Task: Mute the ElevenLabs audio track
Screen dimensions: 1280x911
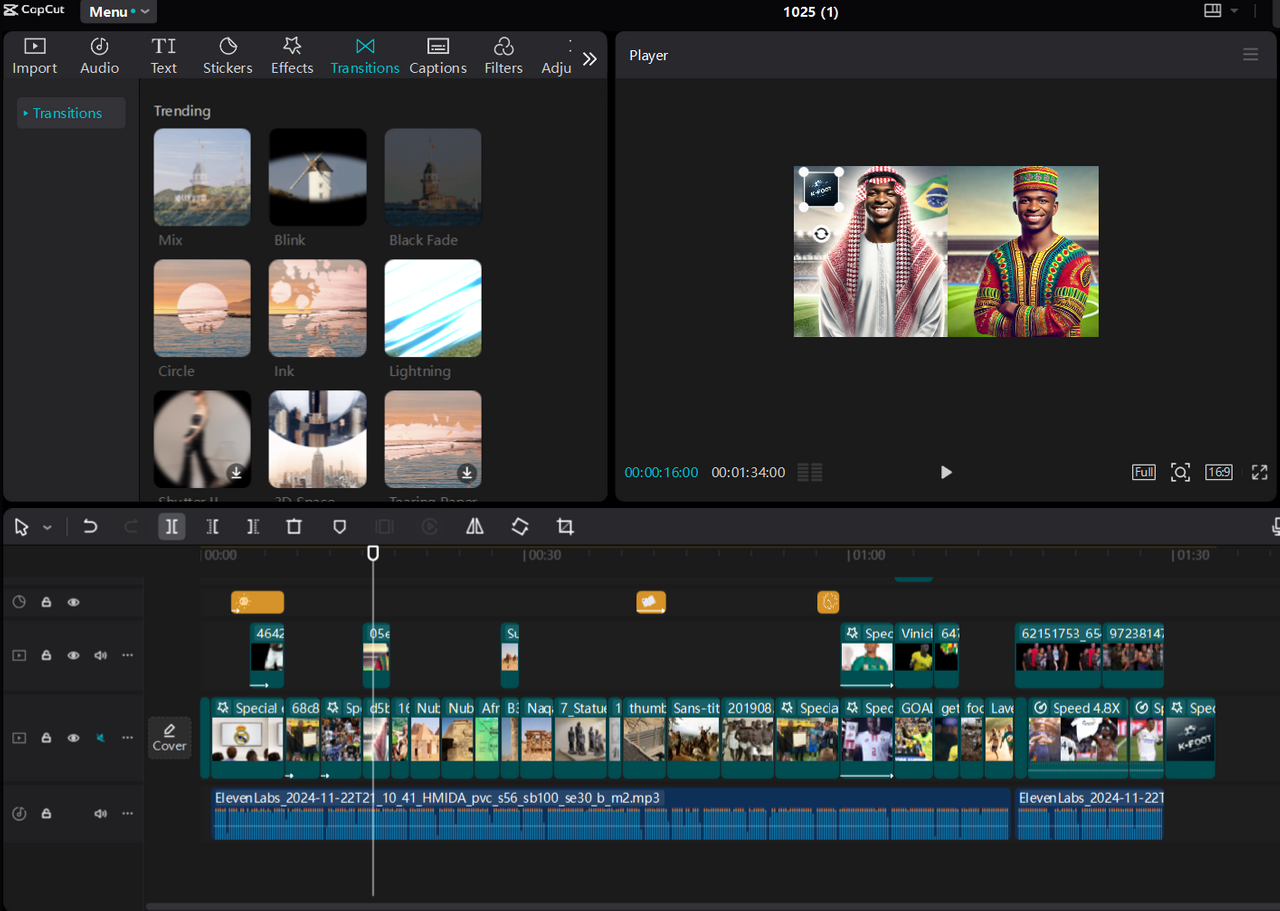Action: 100,814
